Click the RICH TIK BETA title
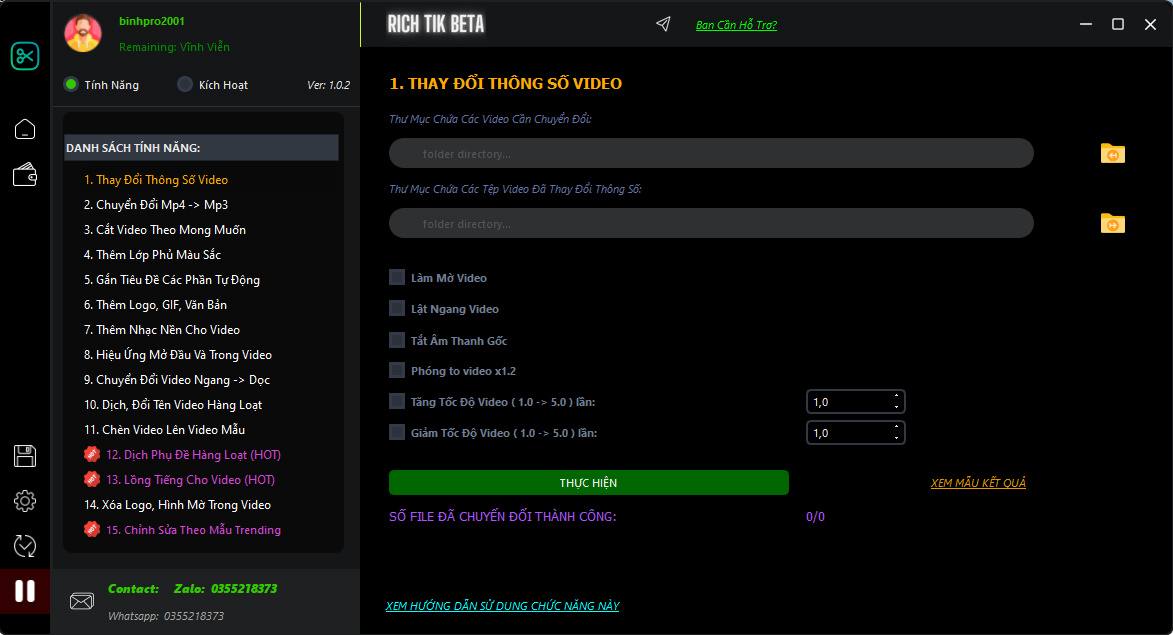 pos(435,24)
